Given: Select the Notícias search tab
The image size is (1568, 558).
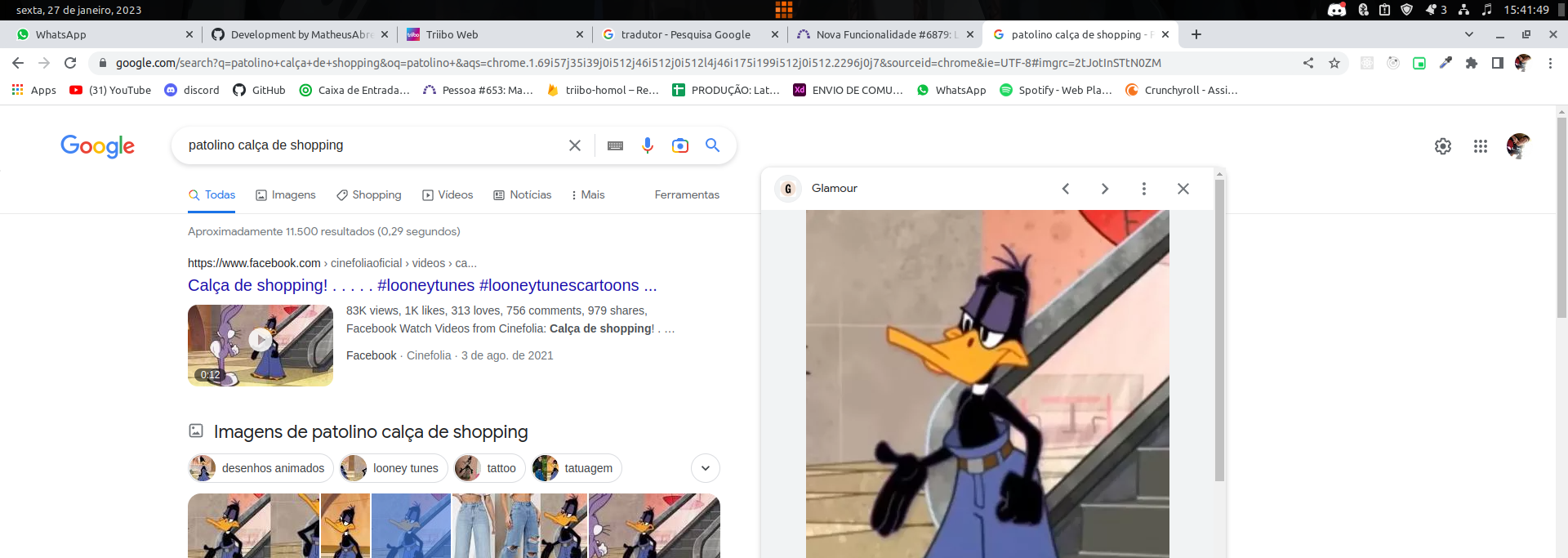Looking at the screenshot, I should (523, 194).
